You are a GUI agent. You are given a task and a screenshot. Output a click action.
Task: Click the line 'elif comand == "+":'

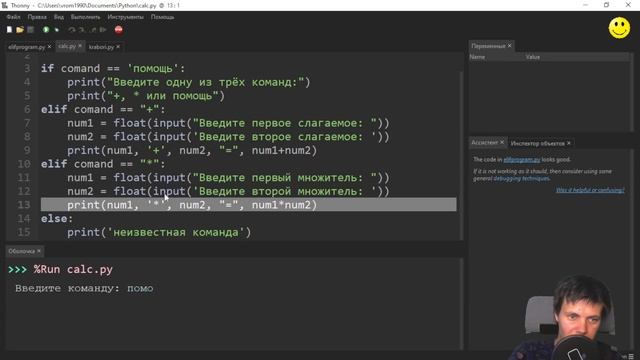pyautogui.click(x=103, y=109)
